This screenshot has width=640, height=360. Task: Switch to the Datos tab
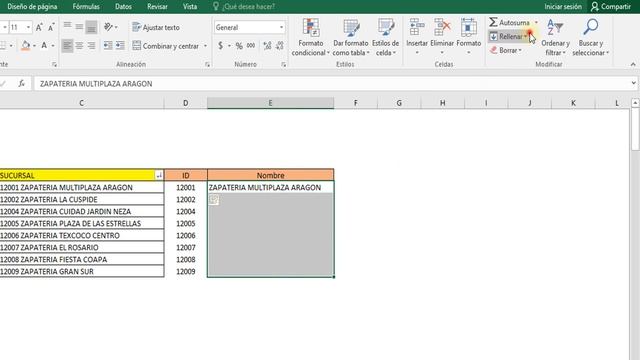(123, 7)
